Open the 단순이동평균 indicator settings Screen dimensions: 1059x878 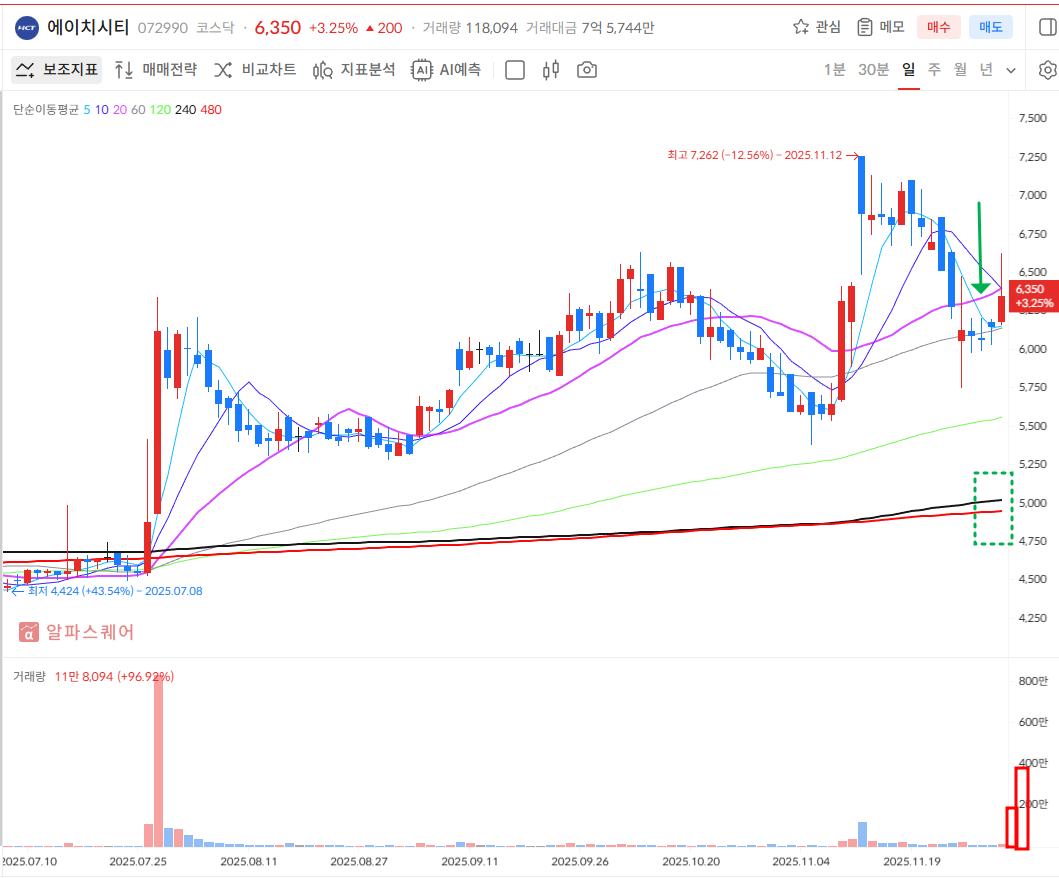(45, 110)
